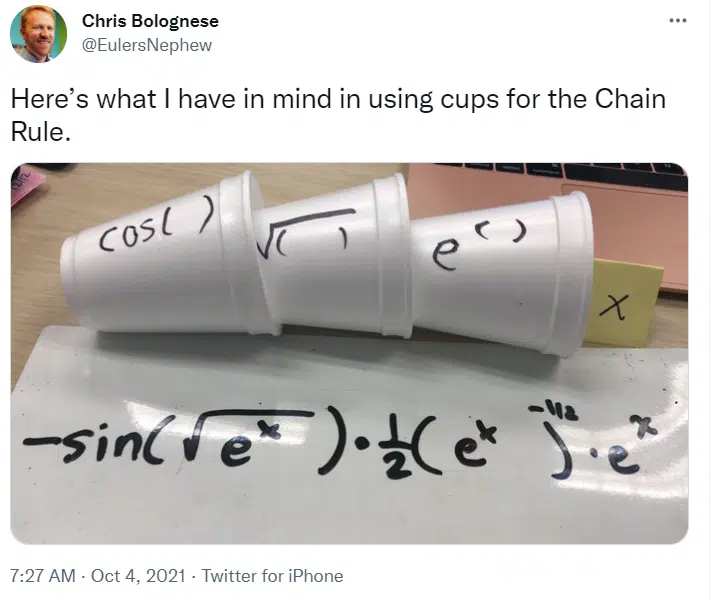This screenshot has height=599, width=711.
Task: Click the Twitter for iPhone source label
Action: point(272,576)
